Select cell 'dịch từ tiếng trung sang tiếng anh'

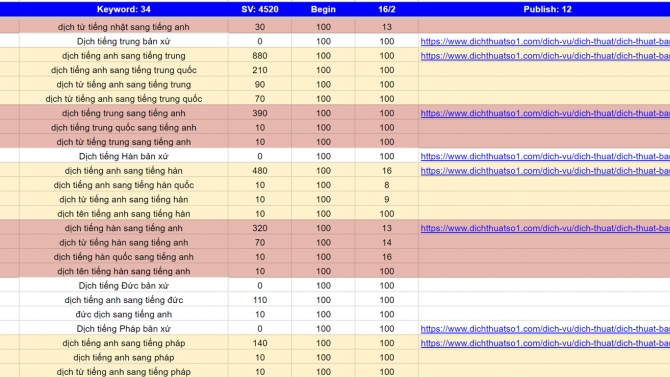tap(123, 142)
